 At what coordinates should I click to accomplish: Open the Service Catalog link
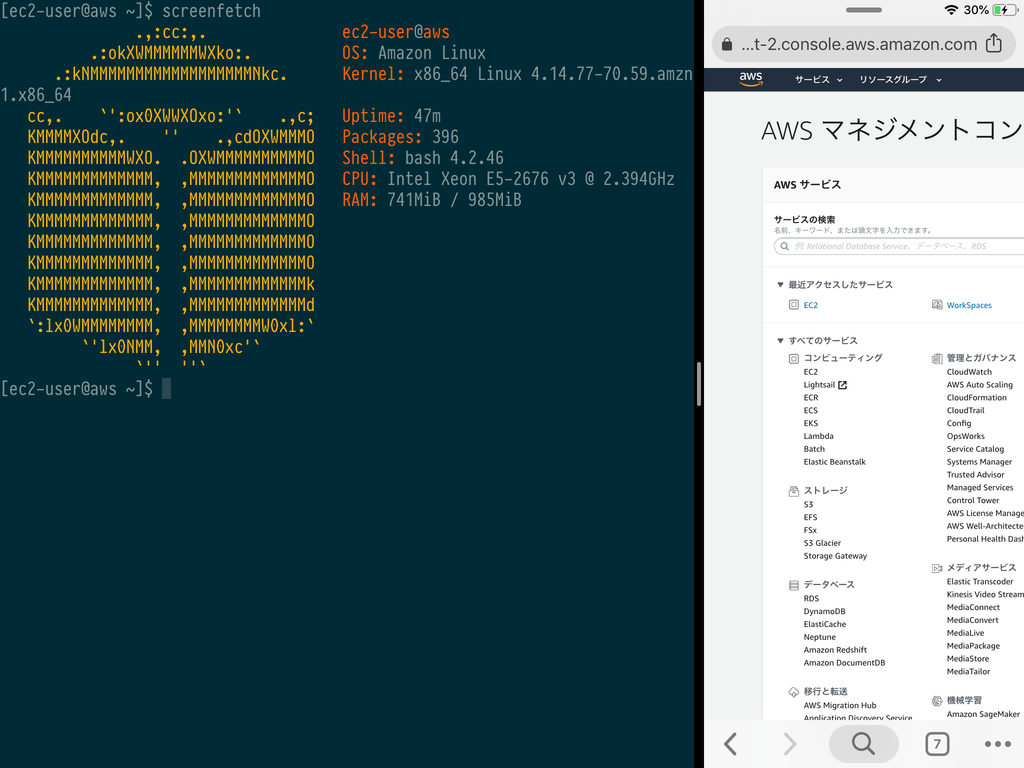(x=976, y=449)
